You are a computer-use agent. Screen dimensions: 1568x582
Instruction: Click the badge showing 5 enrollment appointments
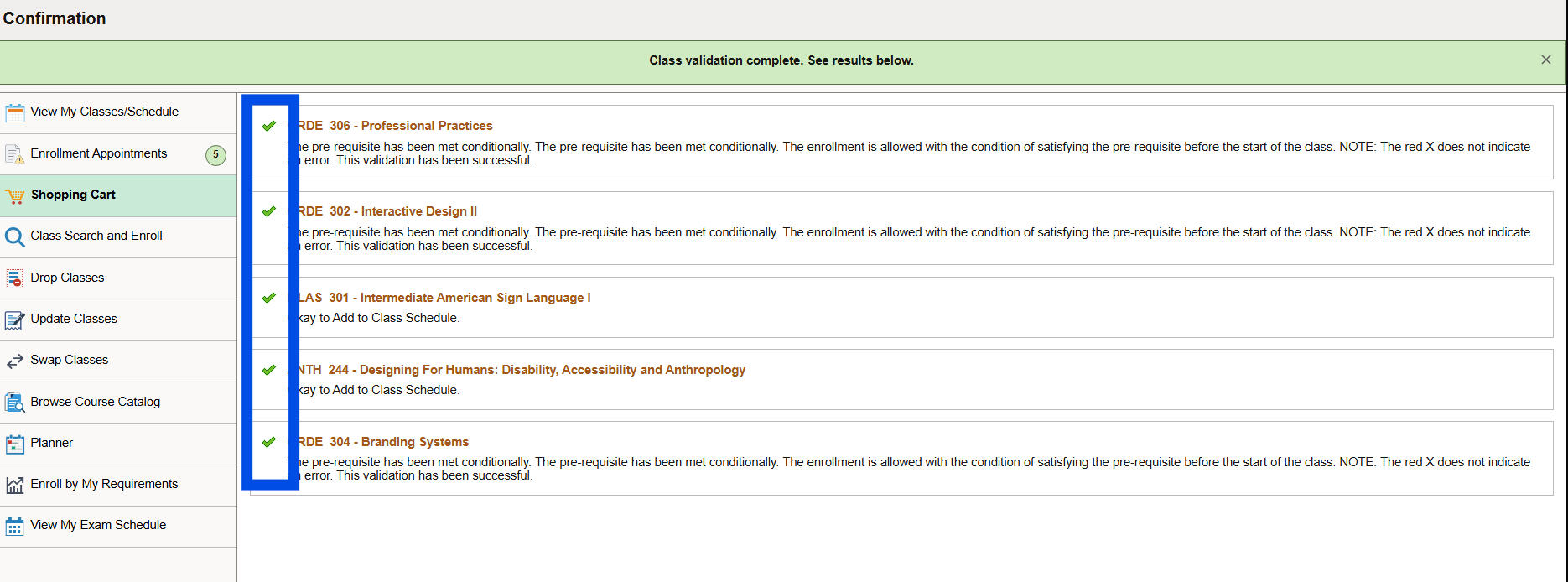[215, 154]
